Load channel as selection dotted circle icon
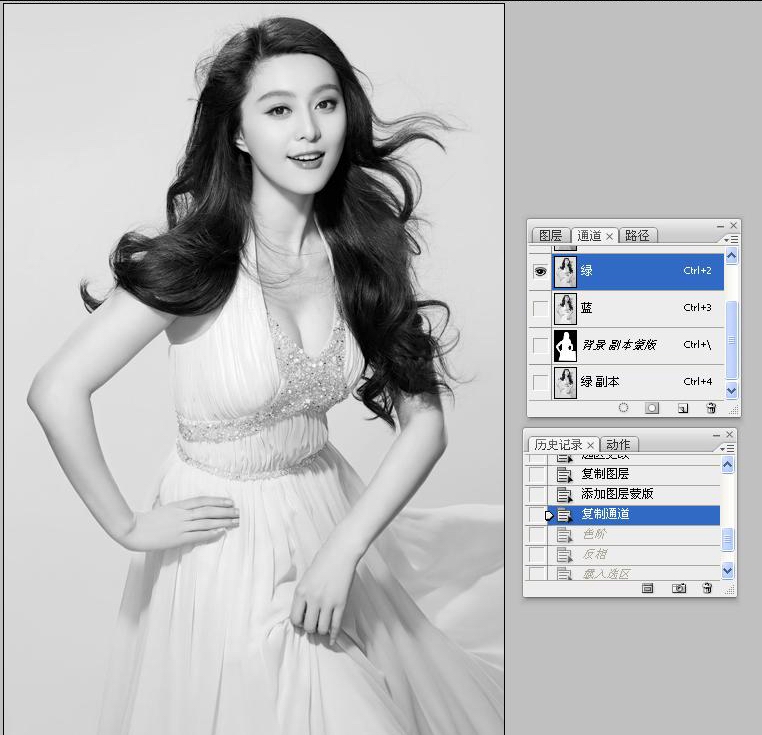Screen dimensions: 762x735 pos(623,408)
